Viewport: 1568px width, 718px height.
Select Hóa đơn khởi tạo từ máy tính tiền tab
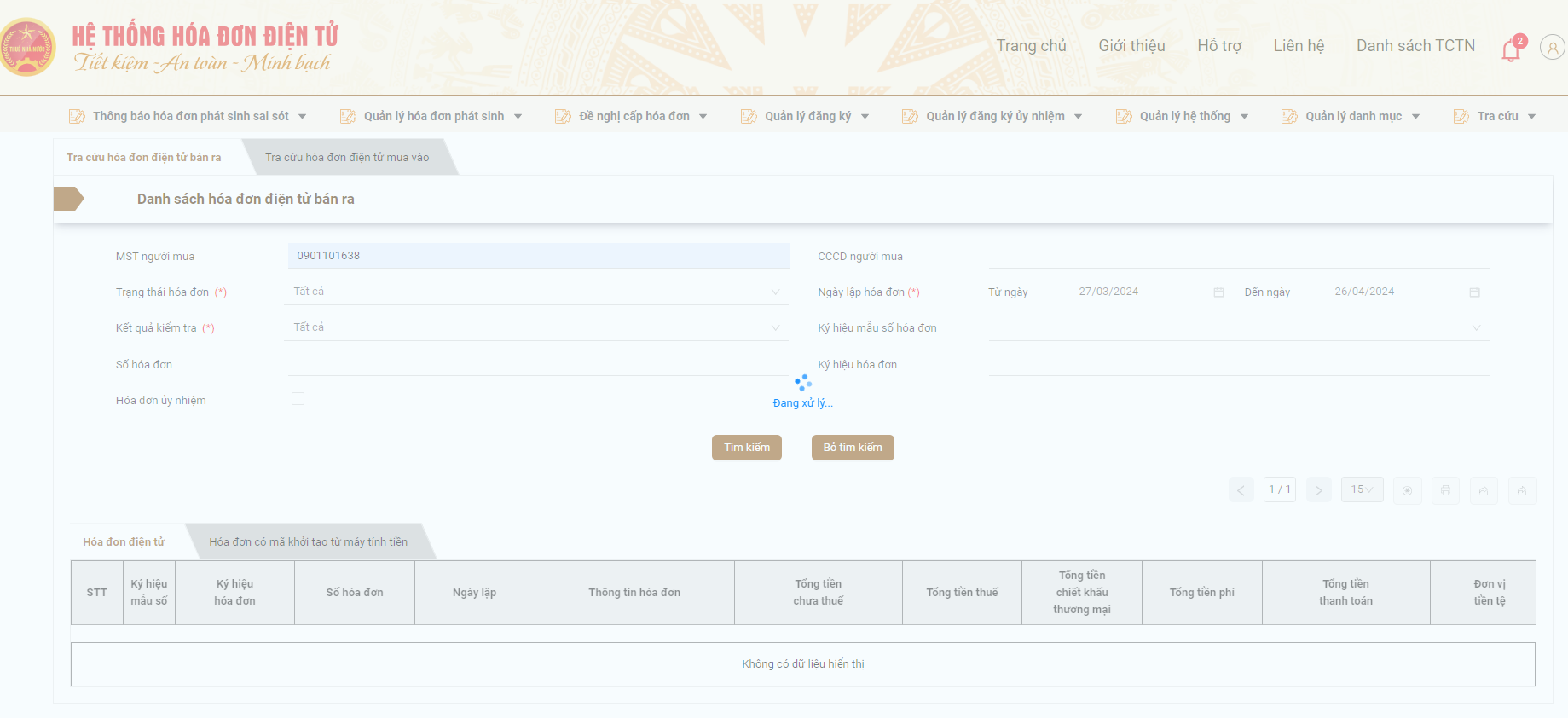[308, 542]
